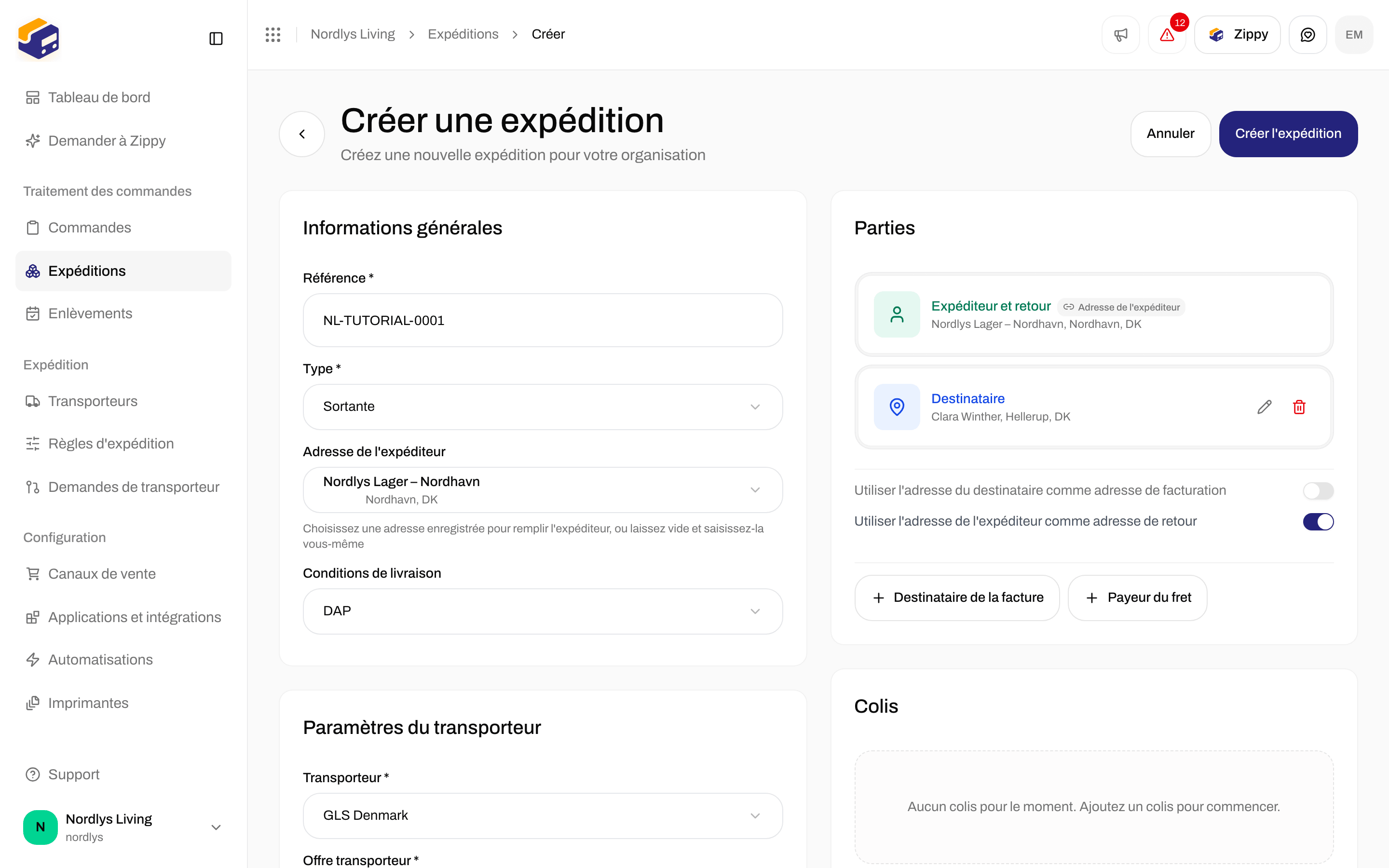Click the shipping app logo

pos(39,39)
